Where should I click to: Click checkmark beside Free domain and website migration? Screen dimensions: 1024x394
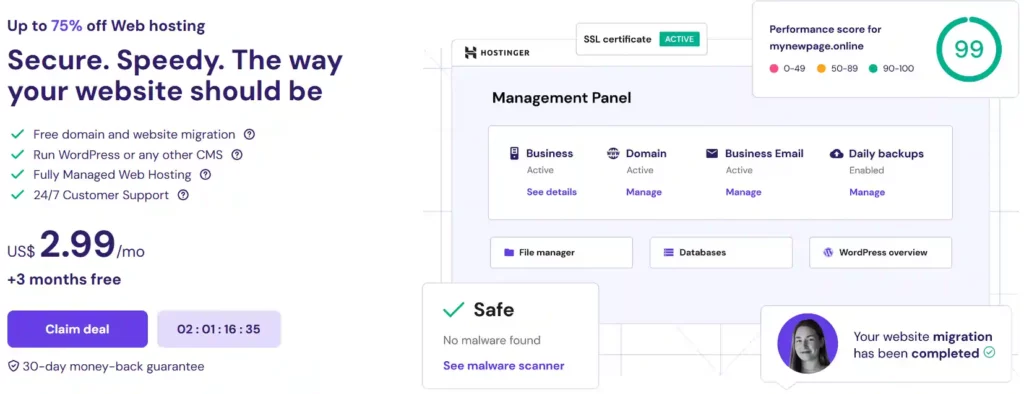pos(17,135)
